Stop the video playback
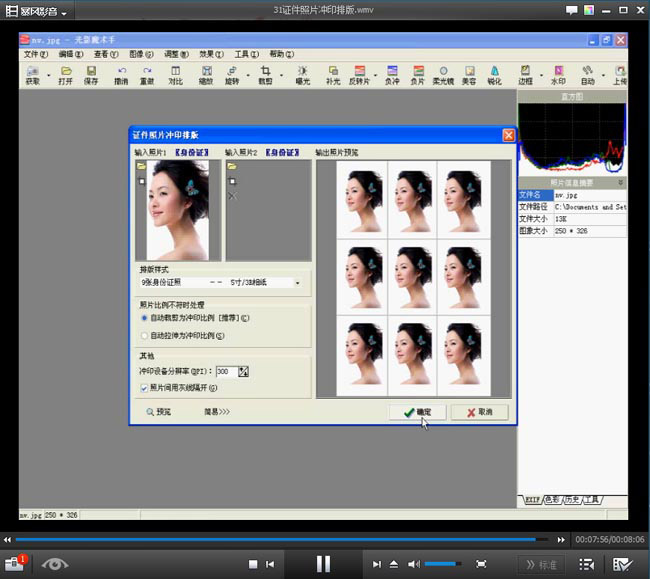This screenshot has width=650, height=579. click(x=253, y=564)
